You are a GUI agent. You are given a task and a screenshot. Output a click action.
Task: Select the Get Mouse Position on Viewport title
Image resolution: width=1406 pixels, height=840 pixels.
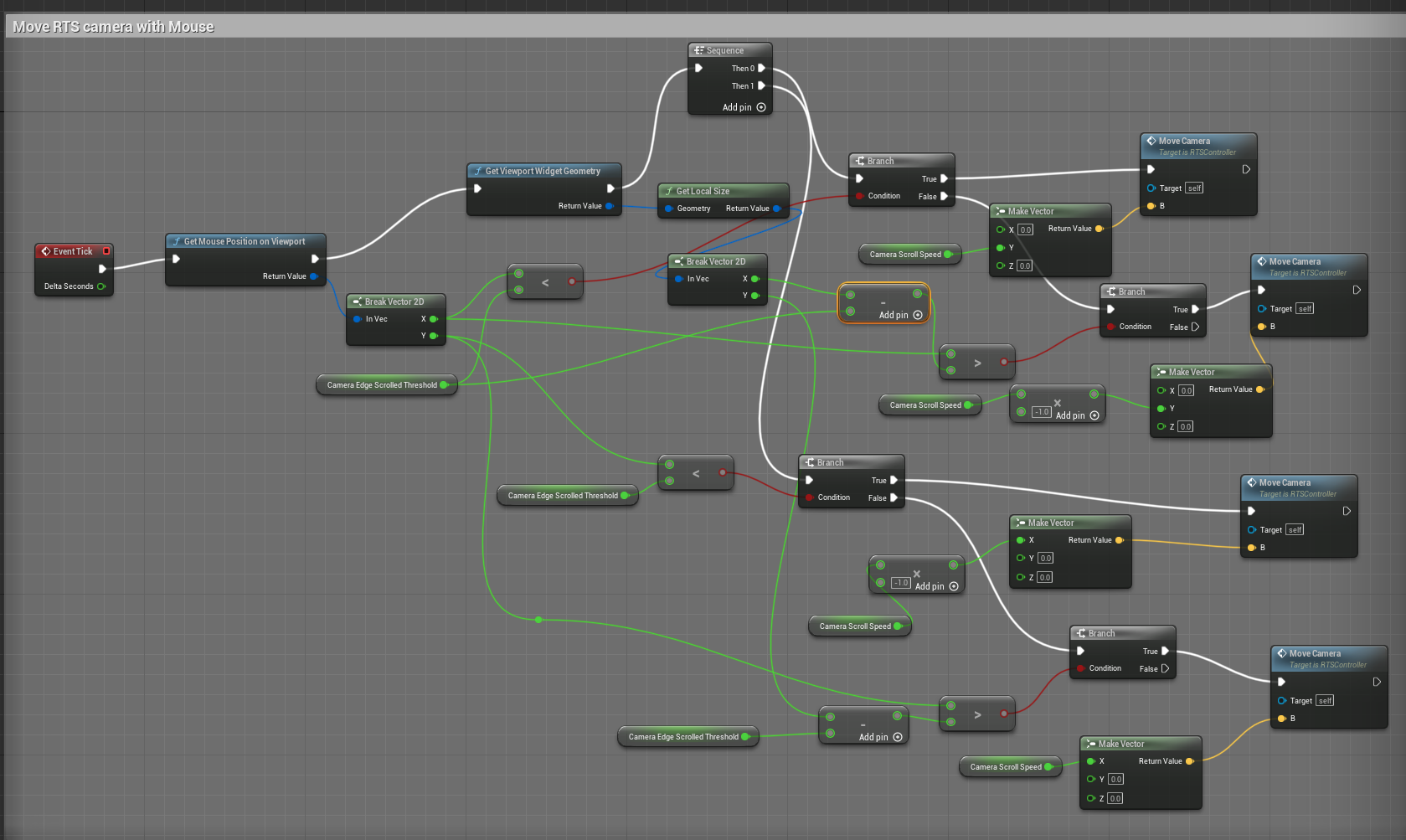point(245,241)
